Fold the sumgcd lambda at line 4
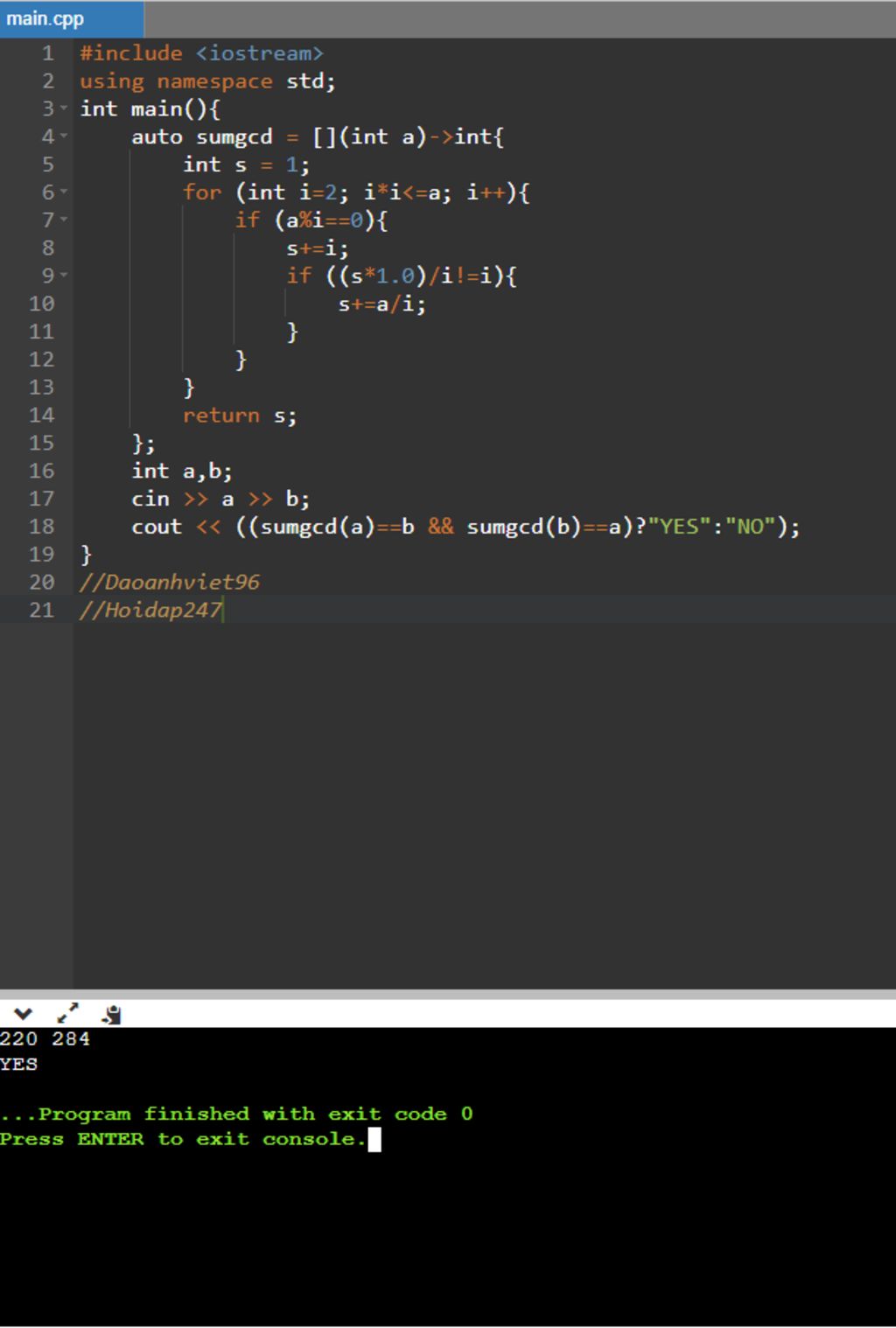Viewport: 896px width, 1328px height. tap(63, 136)
